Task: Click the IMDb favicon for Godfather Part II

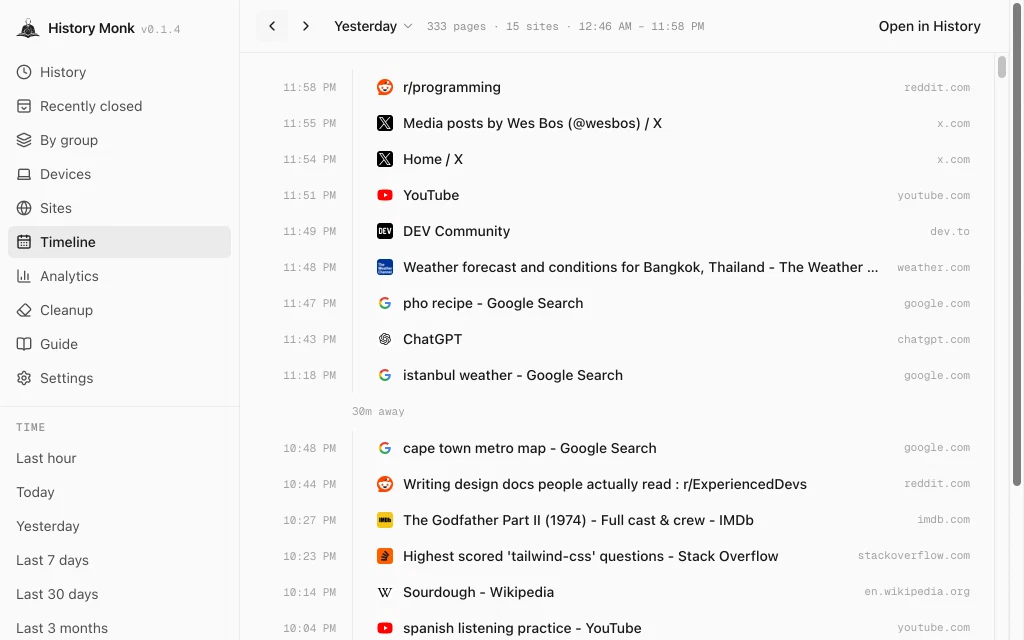Action: (x=385, y=520)
